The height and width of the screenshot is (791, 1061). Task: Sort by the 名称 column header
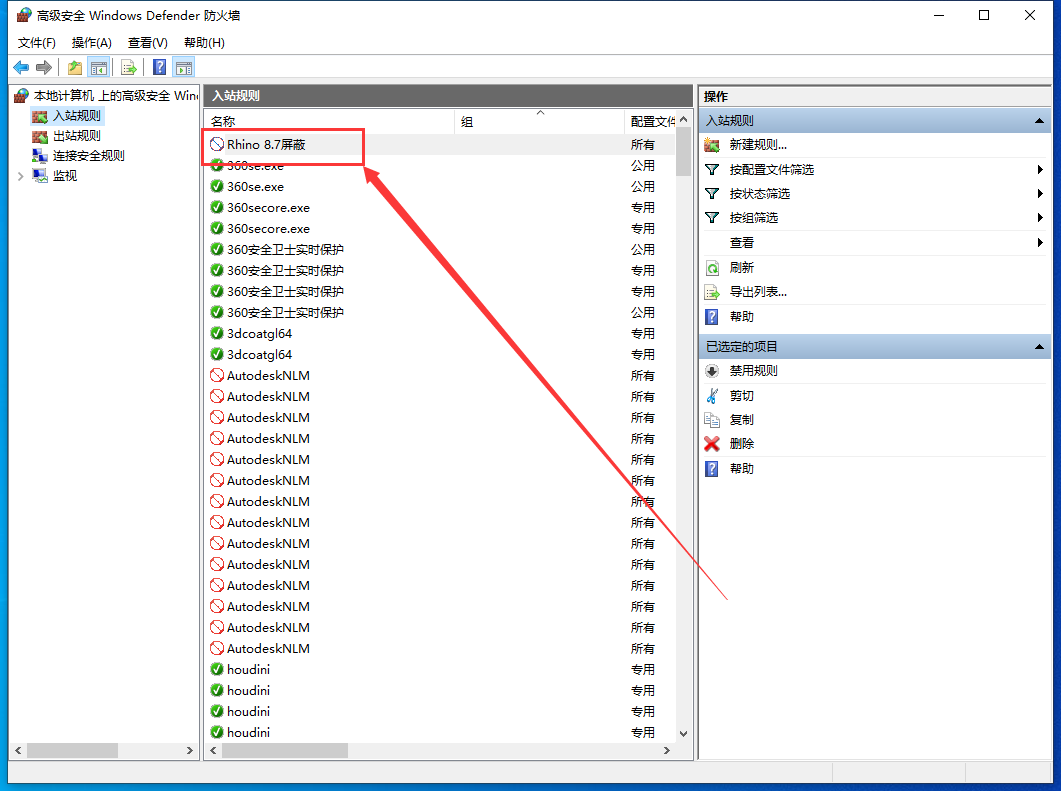(x=330, y=122)
